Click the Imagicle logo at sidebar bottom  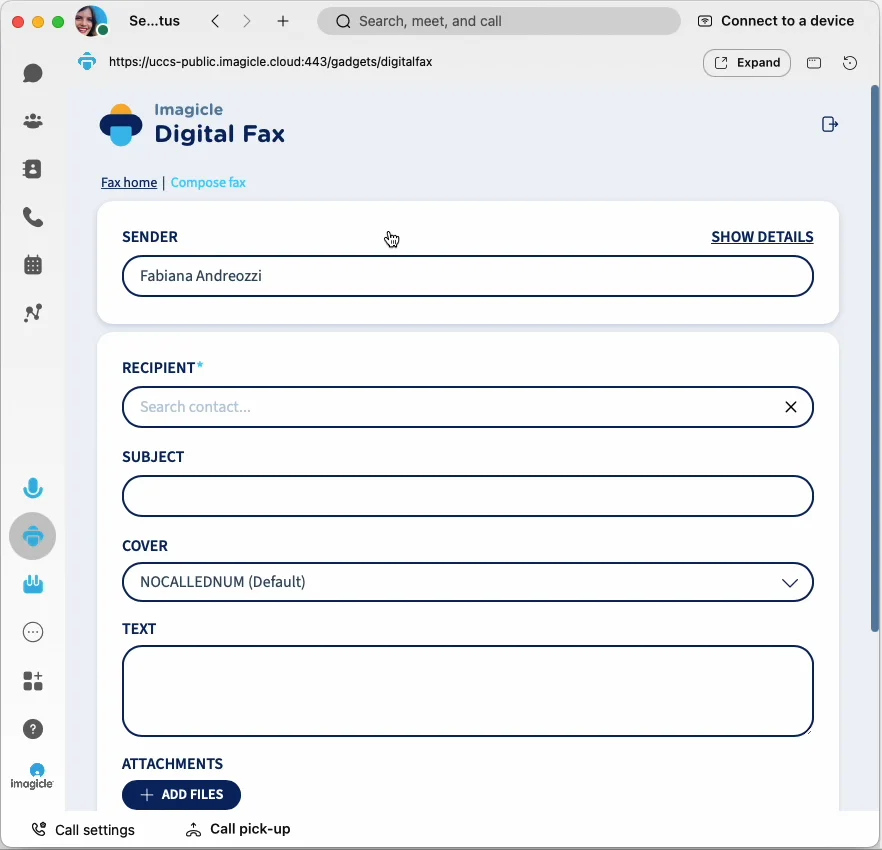click(x=32, y=777)
